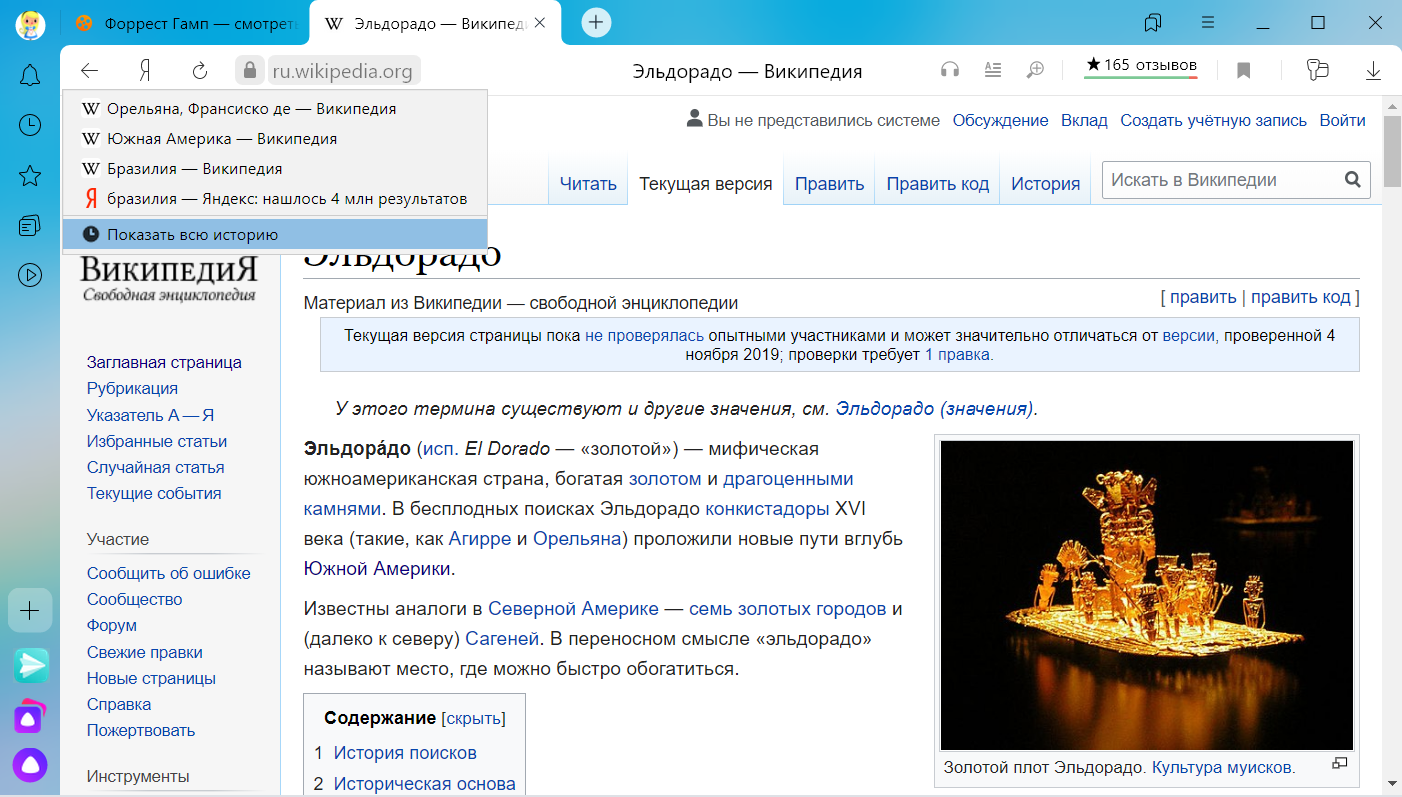This screenshot has height=797, width=1402.
Task: Bookmark this page with ribbon icon
Action: tap(1243, 71)
